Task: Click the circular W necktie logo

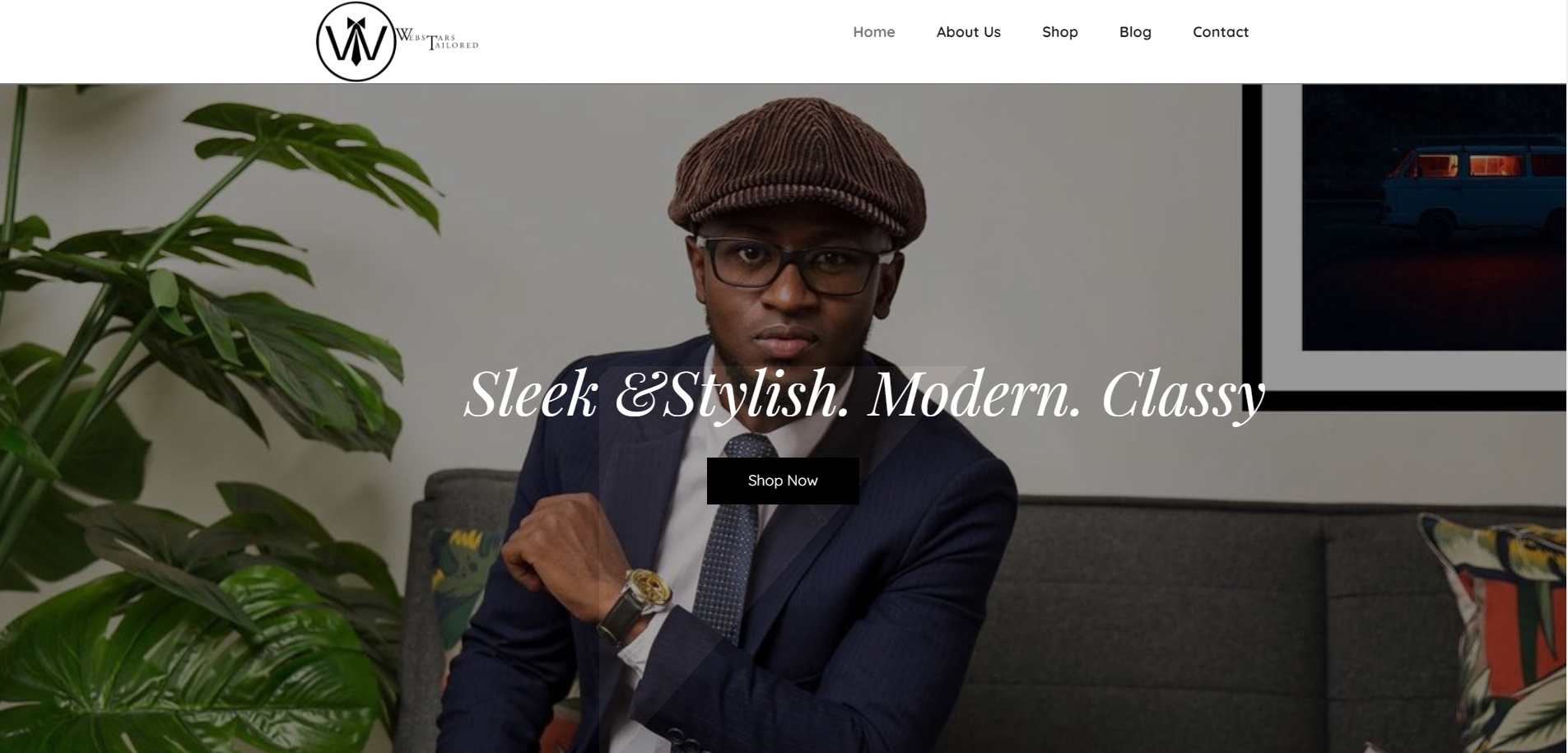Action: click(356, 41)
